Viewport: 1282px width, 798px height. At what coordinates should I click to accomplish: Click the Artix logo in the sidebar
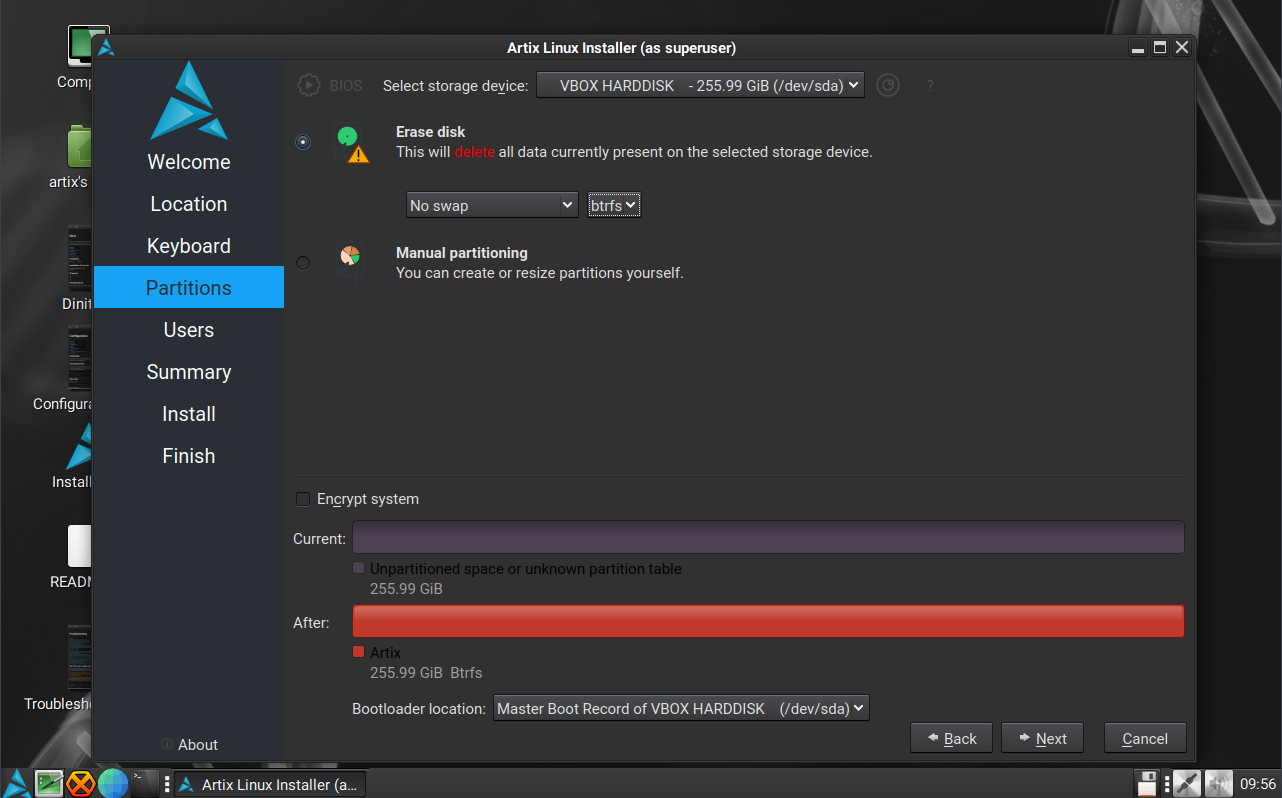pos(188,102)
